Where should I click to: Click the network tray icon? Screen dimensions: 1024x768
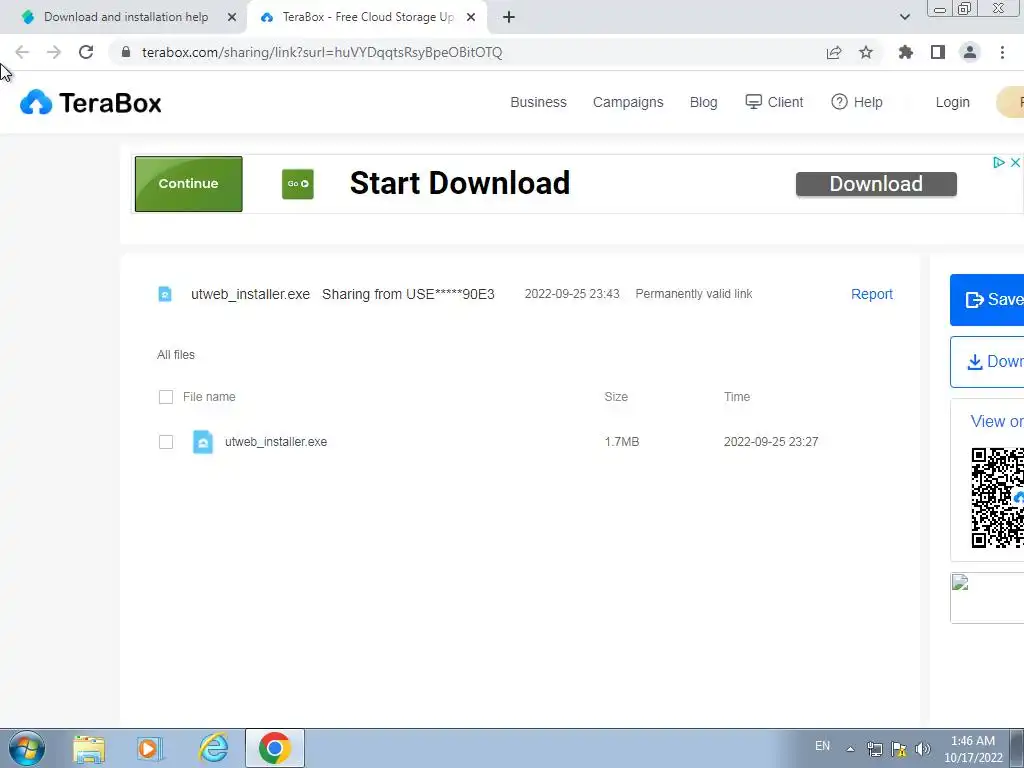pos(874,749)
